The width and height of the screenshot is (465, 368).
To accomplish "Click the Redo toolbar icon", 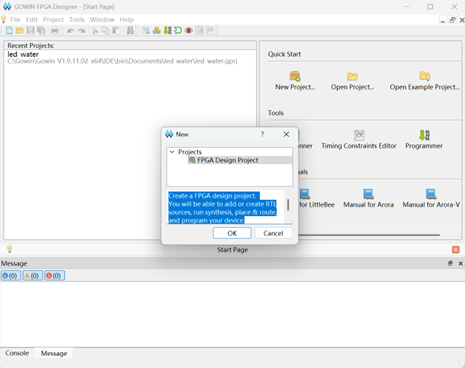I will [81, 31].
